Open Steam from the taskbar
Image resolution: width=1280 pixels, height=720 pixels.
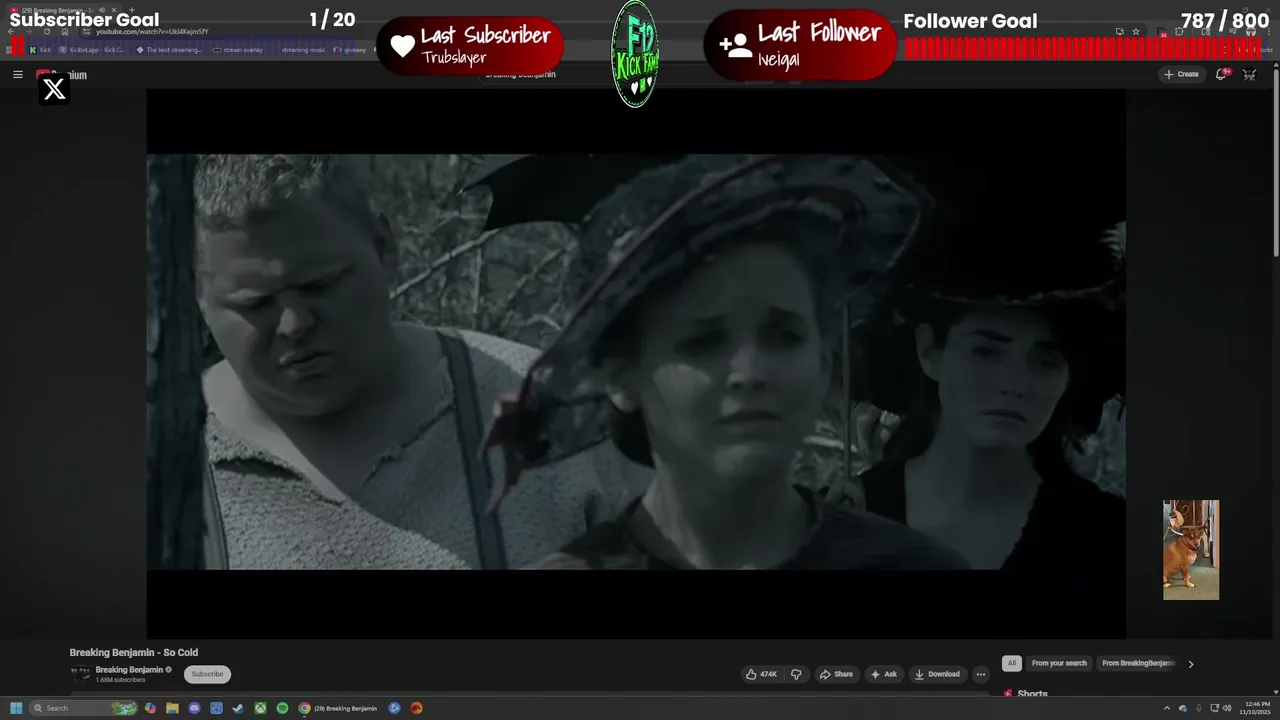tap(238, 708)
